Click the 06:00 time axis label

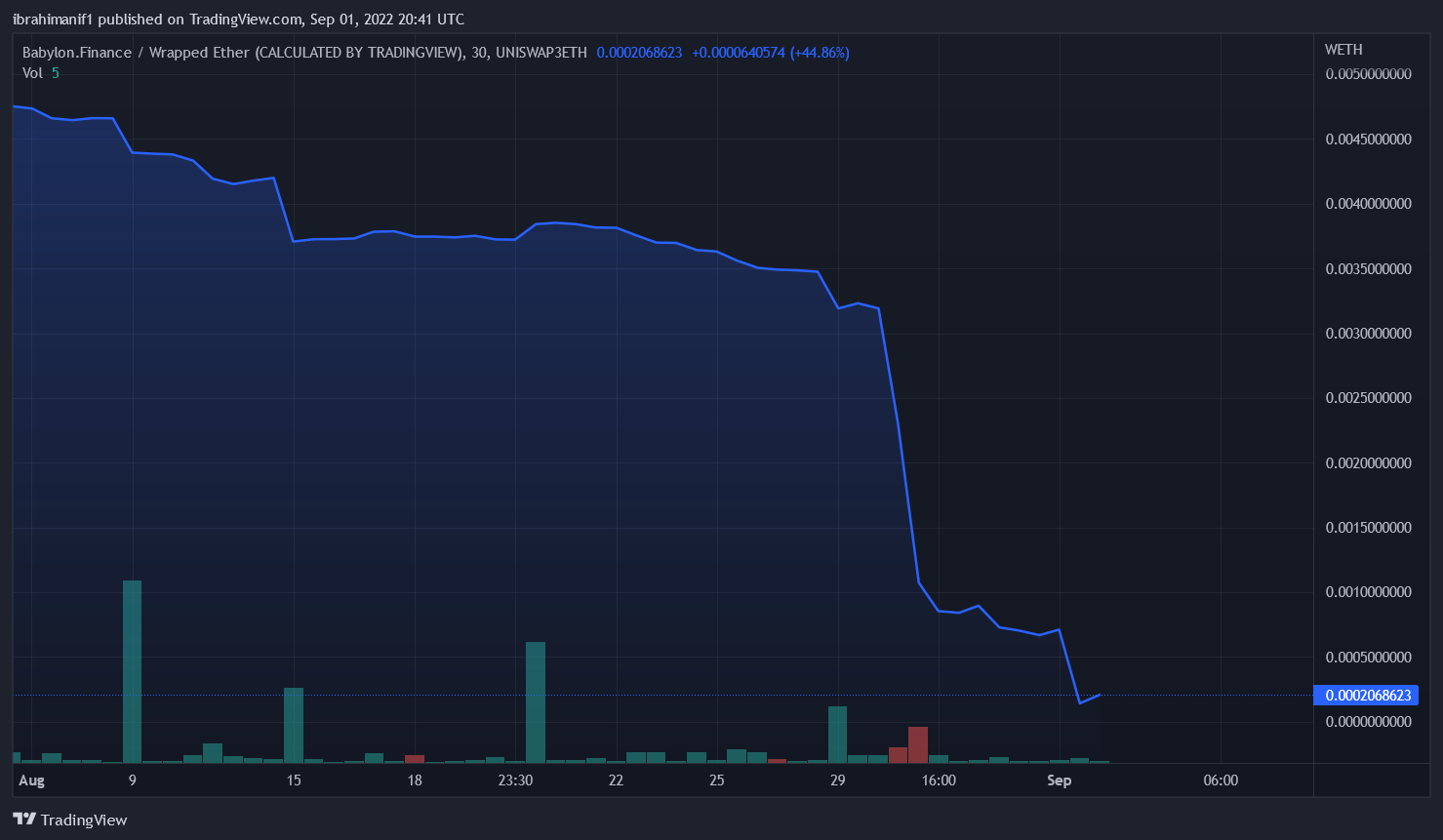pos(1221,780)
